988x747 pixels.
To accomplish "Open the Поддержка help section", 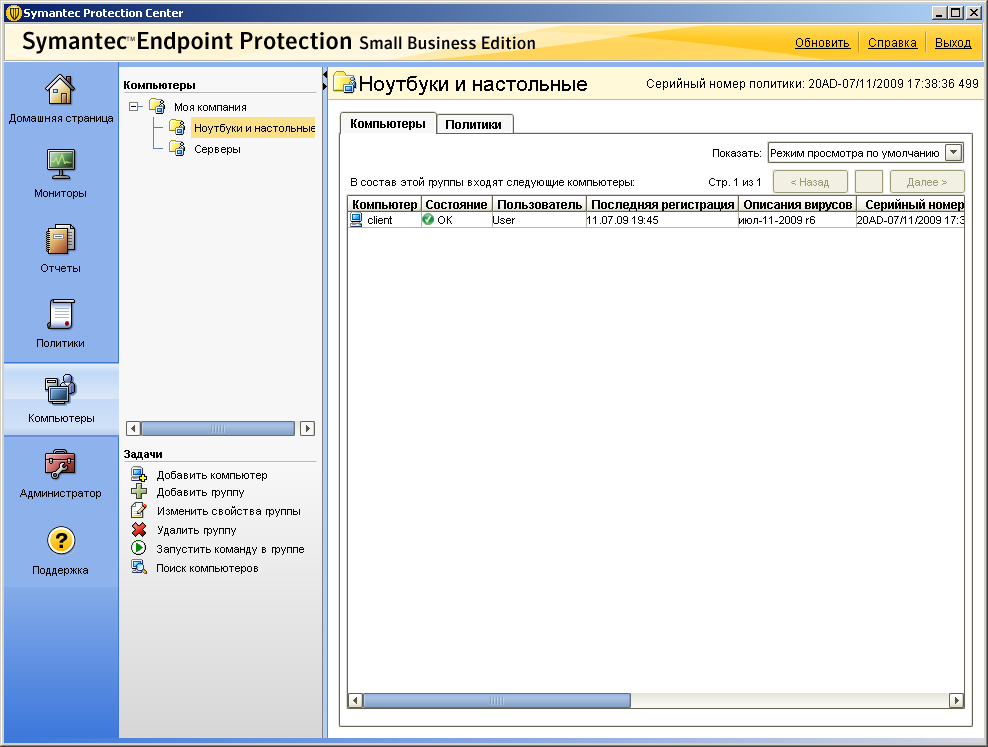I will pos(61,541).
